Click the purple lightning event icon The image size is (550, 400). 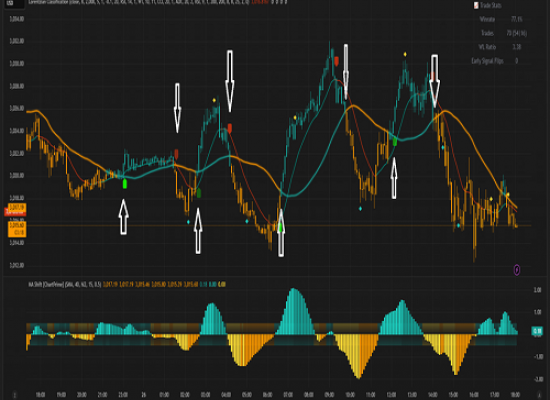point(517,270)
